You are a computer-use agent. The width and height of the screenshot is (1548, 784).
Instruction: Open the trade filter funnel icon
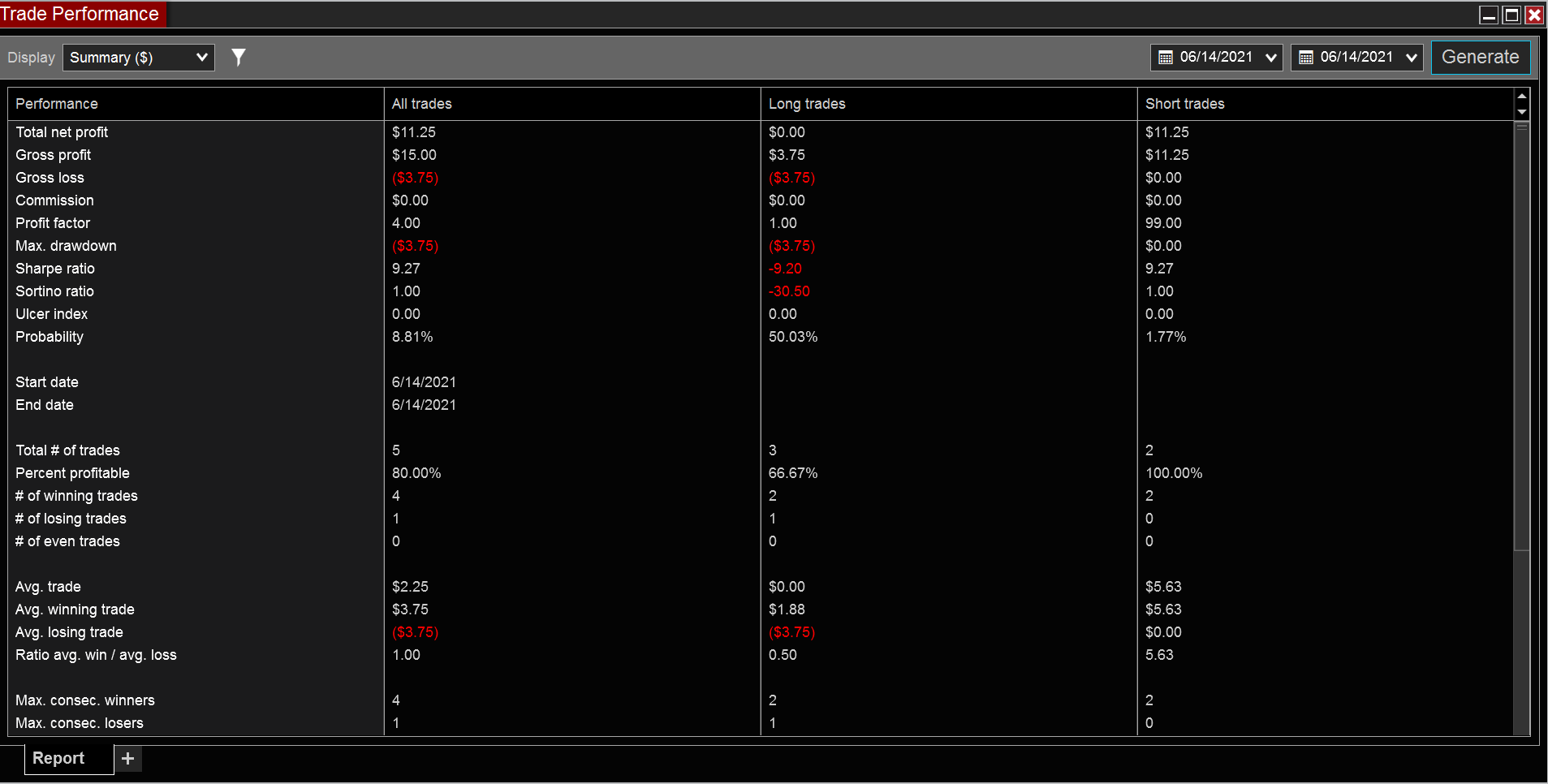238,58
